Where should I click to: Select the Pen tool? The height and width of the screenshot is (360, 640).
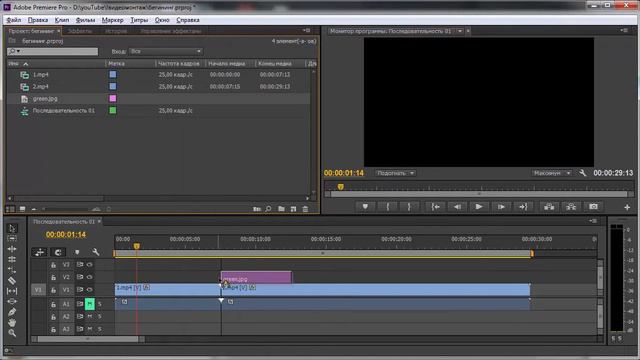point(12,312)
